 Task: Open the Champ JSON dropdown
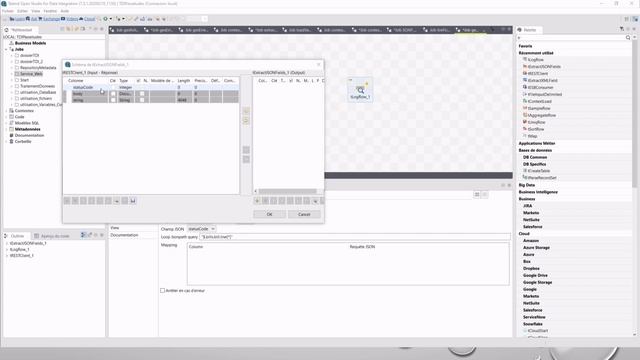[x=201, y=229]
